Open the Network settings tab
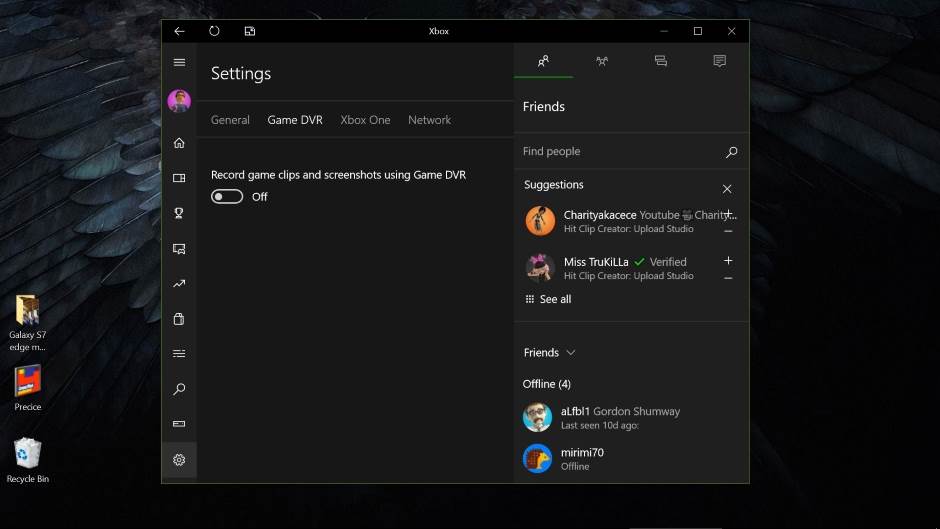Screen dimensions: 940x529 coord(429,120)
